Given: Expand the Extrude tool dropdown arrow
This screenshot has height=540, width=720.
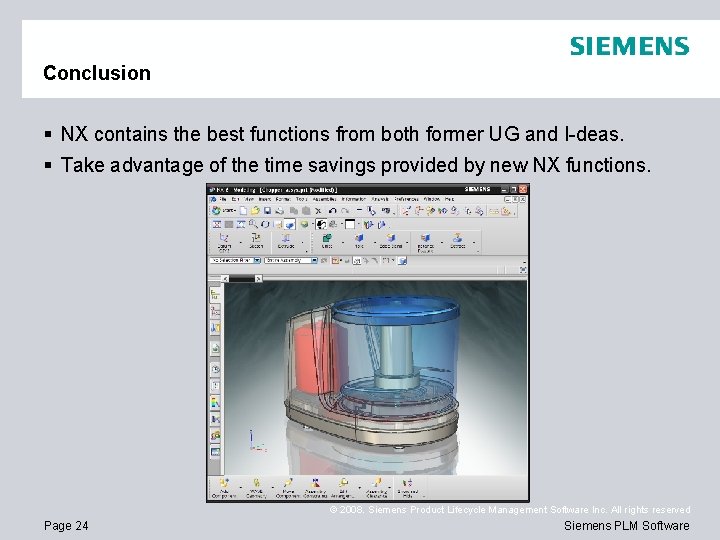Looking at the screenshot, I should (303, 242).
